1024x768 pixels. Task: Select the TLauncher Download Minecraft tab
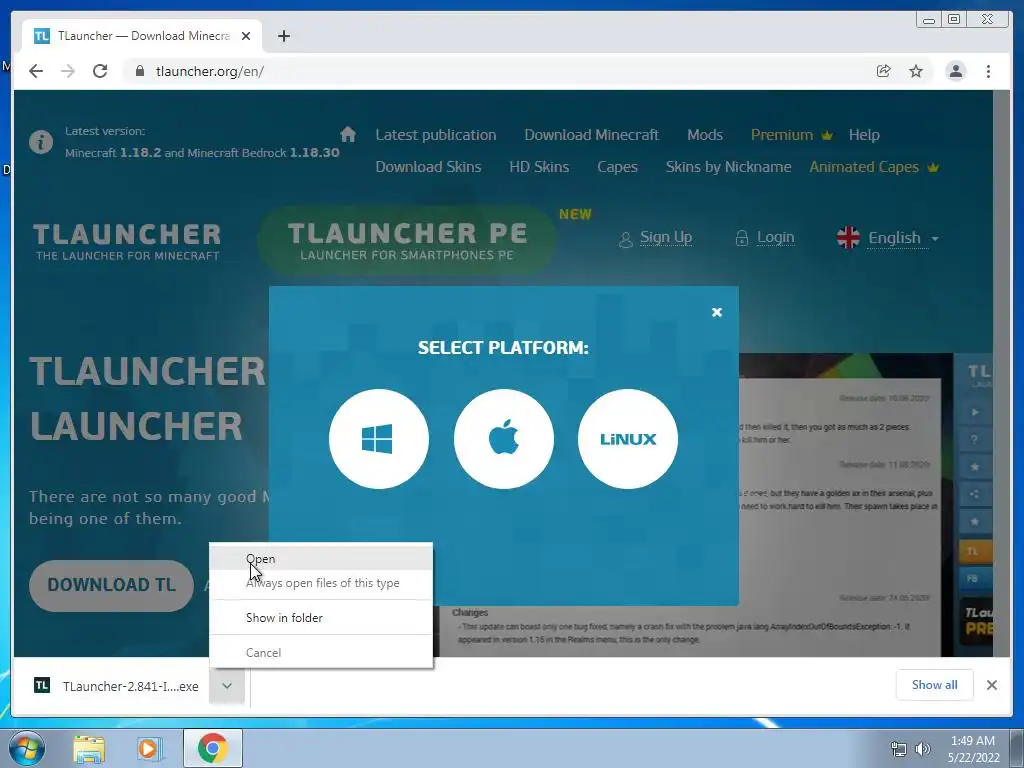pyautogui.click(x=142, y=36)
